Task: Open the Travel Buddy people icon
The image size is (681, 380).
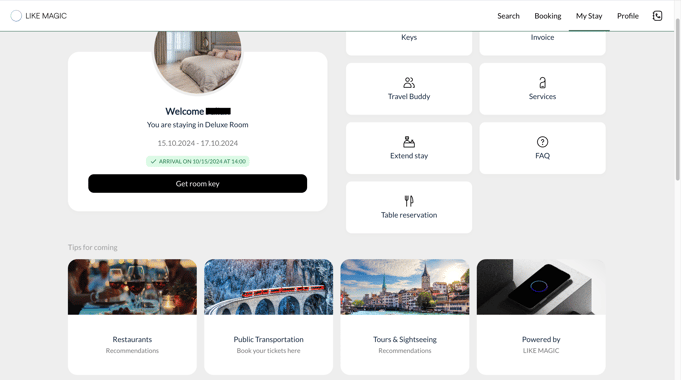Action: point(409,83)
